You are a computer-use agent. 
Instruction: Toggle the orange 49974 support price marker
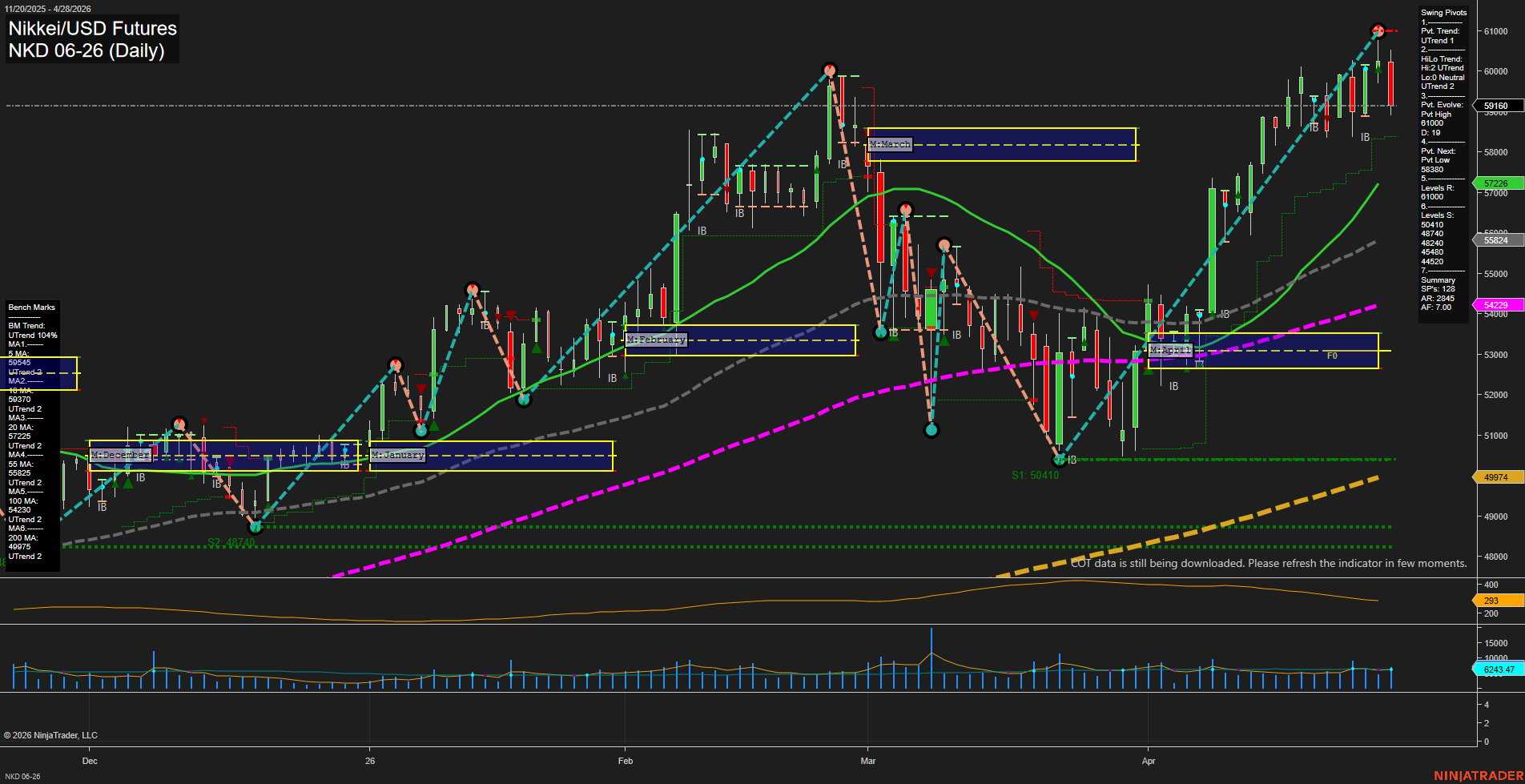point(1495,477)
